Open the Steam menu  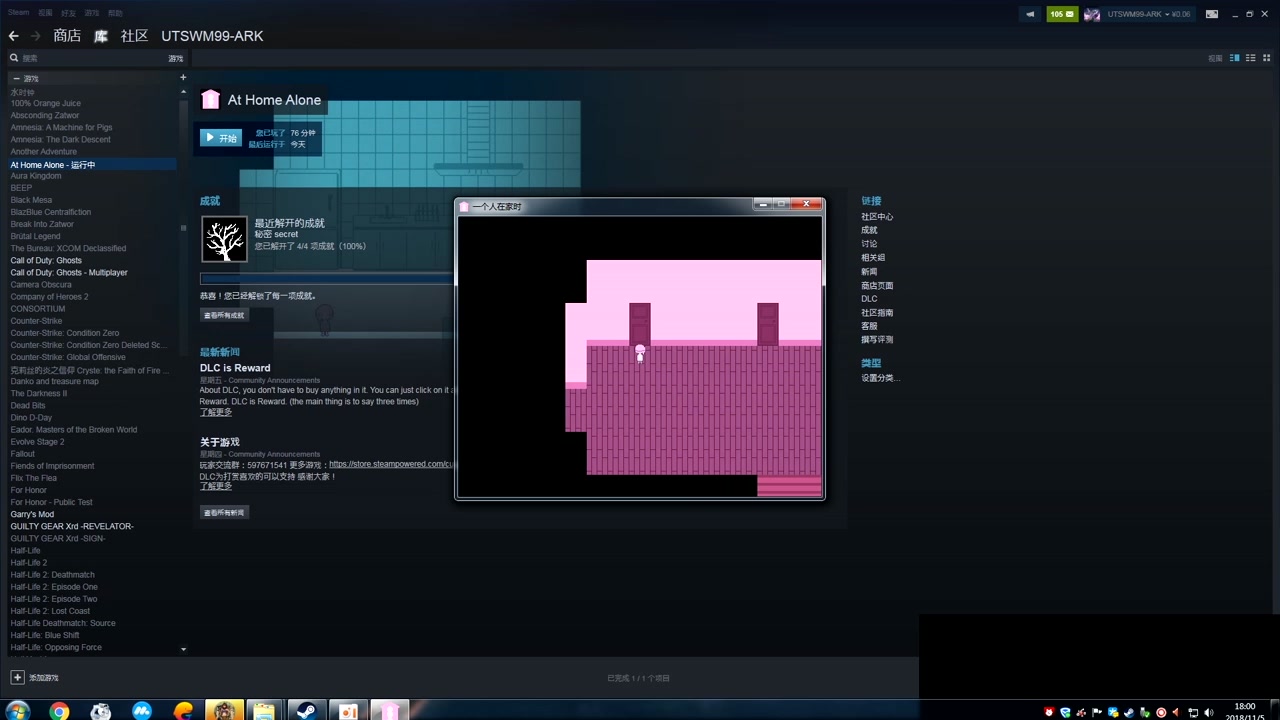(x=19, y=13)
